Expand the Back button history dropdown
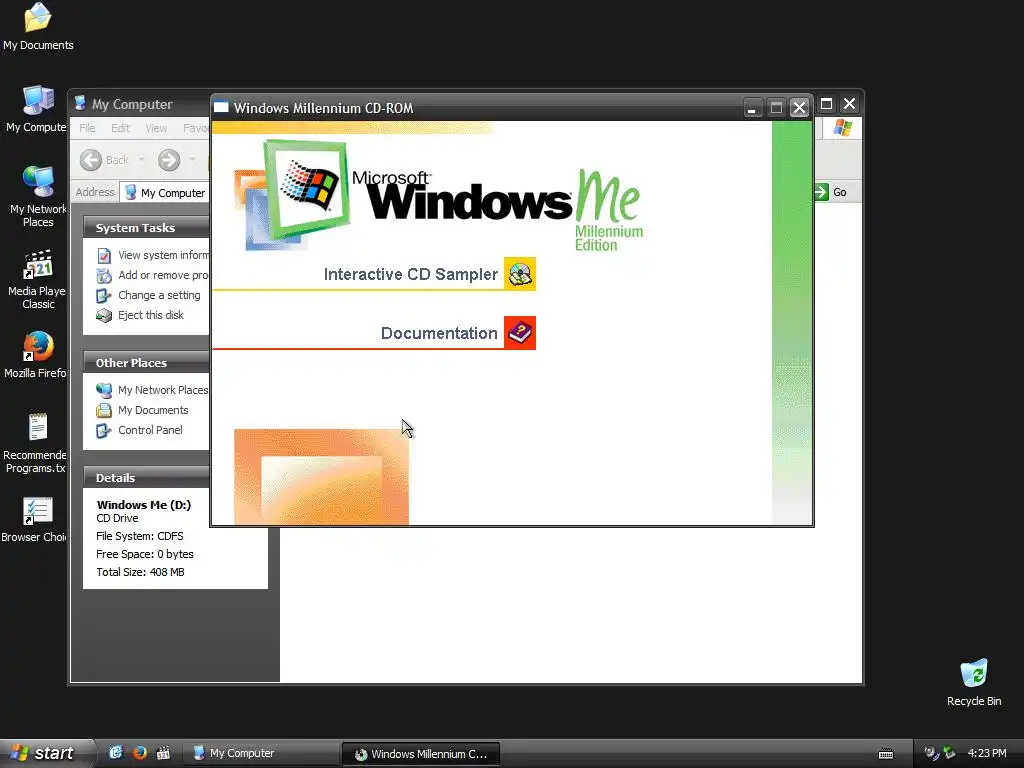Viewport: 1024px width, 768px height. (x=141, y=160)
